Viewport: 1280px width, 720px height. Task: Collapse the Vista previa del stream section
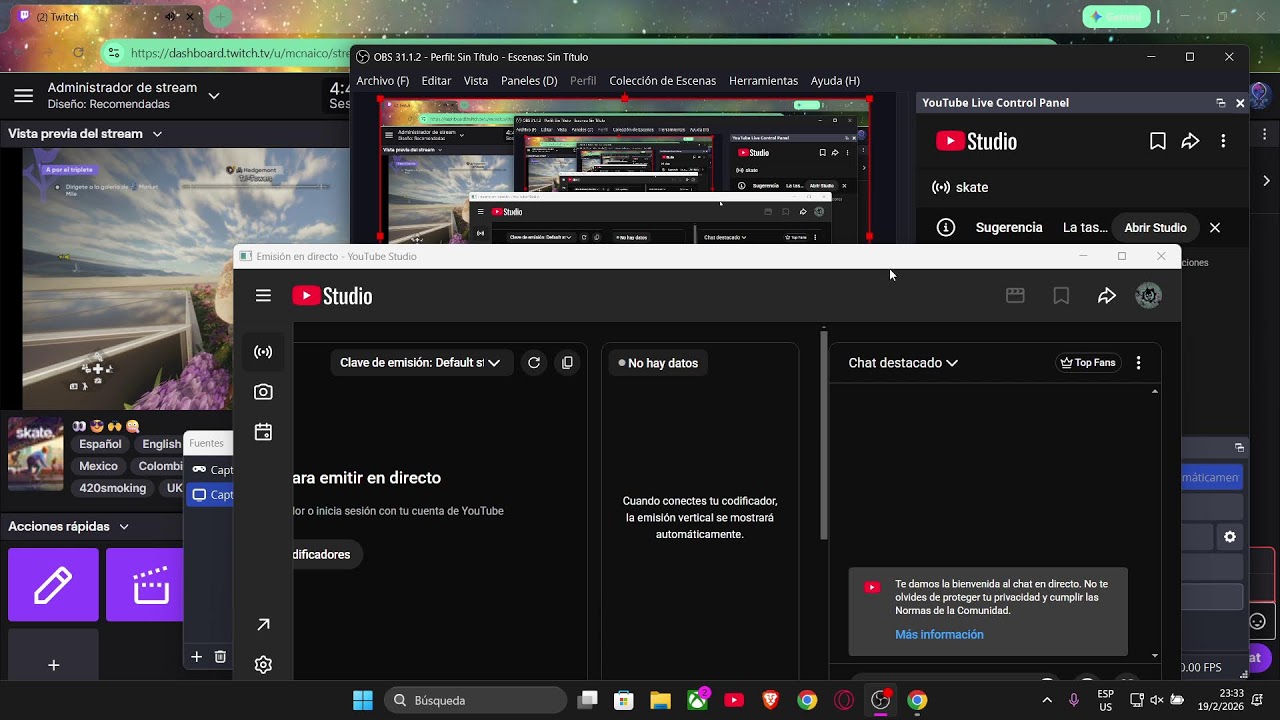pyautogui.click(x=157, y=134)
